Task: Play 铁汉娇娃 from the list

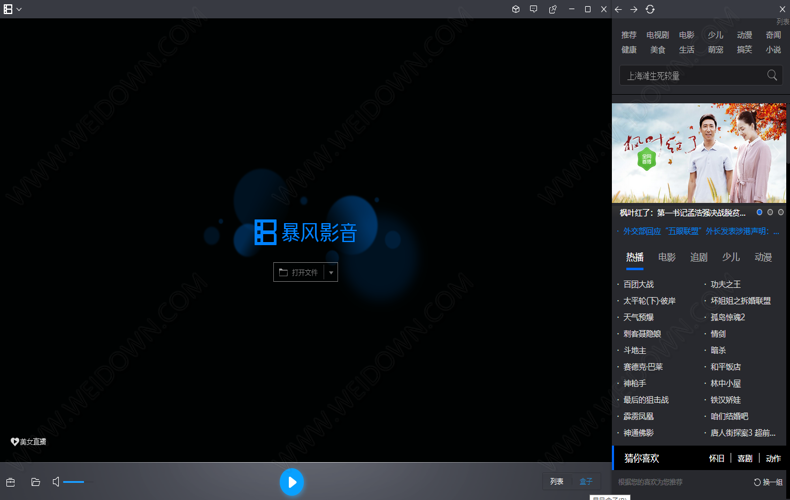Action: pyautogui.click(x=726, y=400)
